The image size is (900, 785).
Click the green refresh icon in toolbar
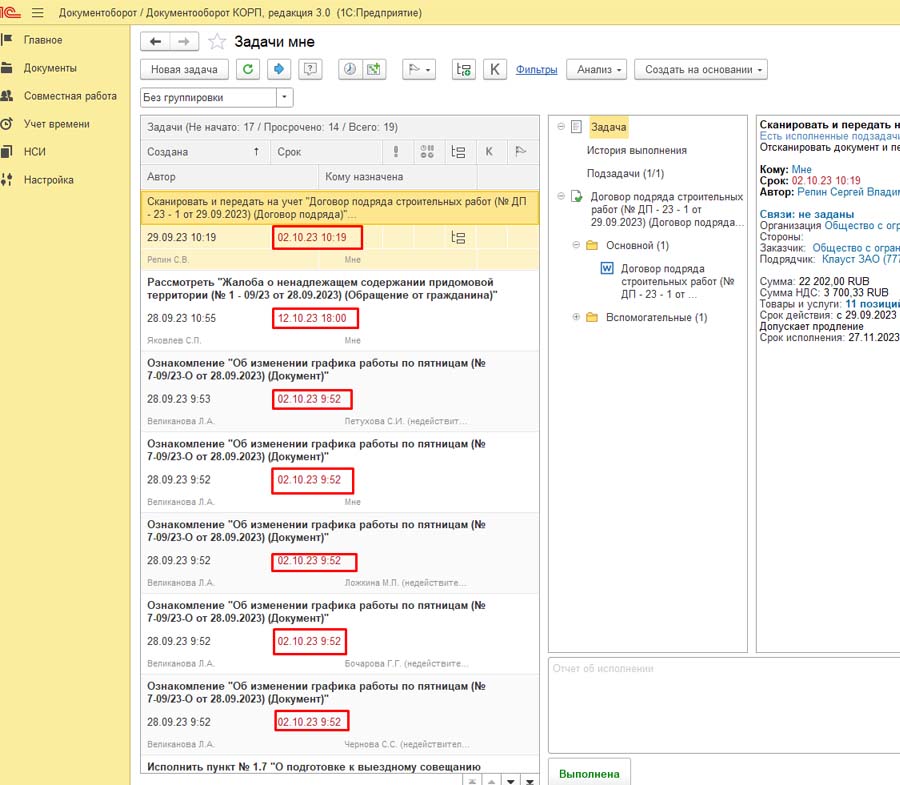(x=248, y=69)
